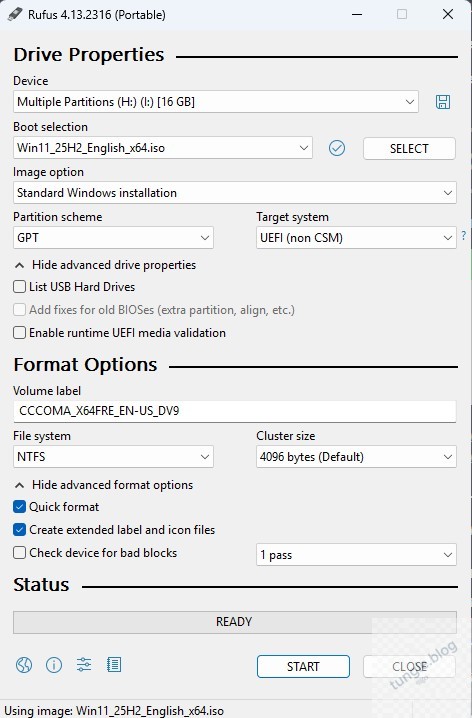Click status bar text Using image Win11_25H2
The image size is (472, 718).
tap(114, 711)
